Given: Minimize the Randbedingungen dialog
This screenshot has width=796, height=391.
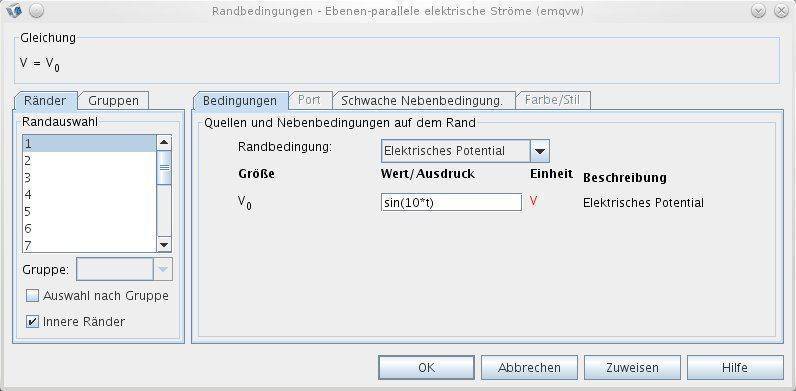Looking at the screenshot, I should [x=758, y=11].
